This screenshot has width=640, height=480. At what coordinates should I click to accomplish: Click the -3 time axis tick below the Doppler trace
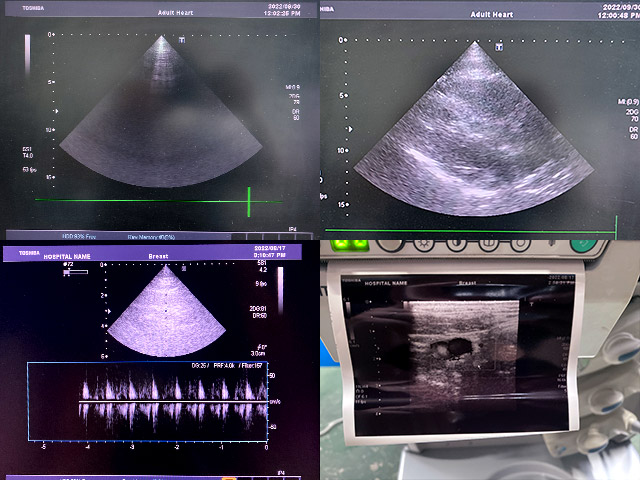(x=132, y=447)
